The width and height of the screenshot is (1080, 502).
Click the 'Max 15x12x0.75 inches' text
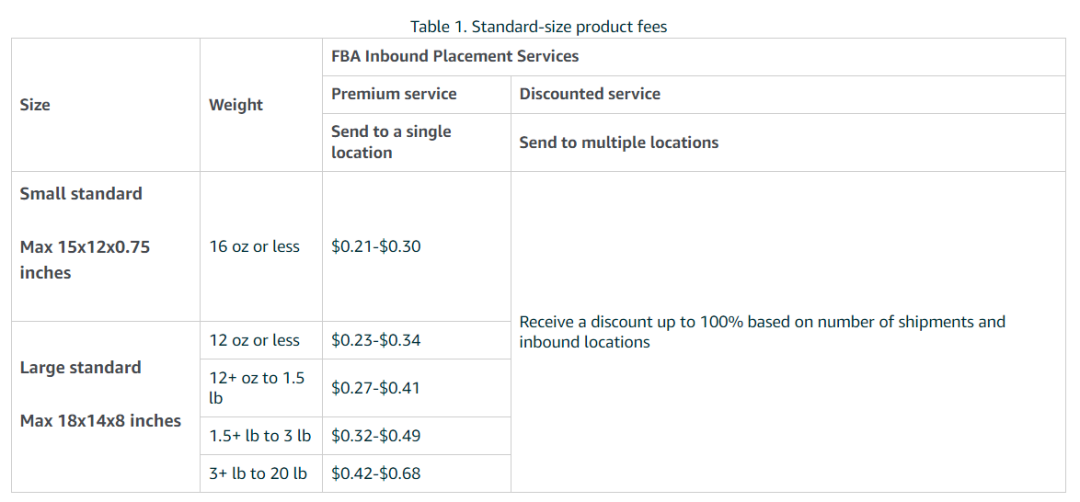(85, 259)
